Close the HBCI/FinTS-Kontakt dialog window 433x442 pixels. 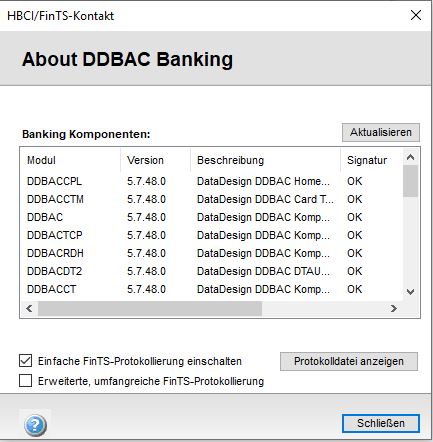tap(416, 15)
